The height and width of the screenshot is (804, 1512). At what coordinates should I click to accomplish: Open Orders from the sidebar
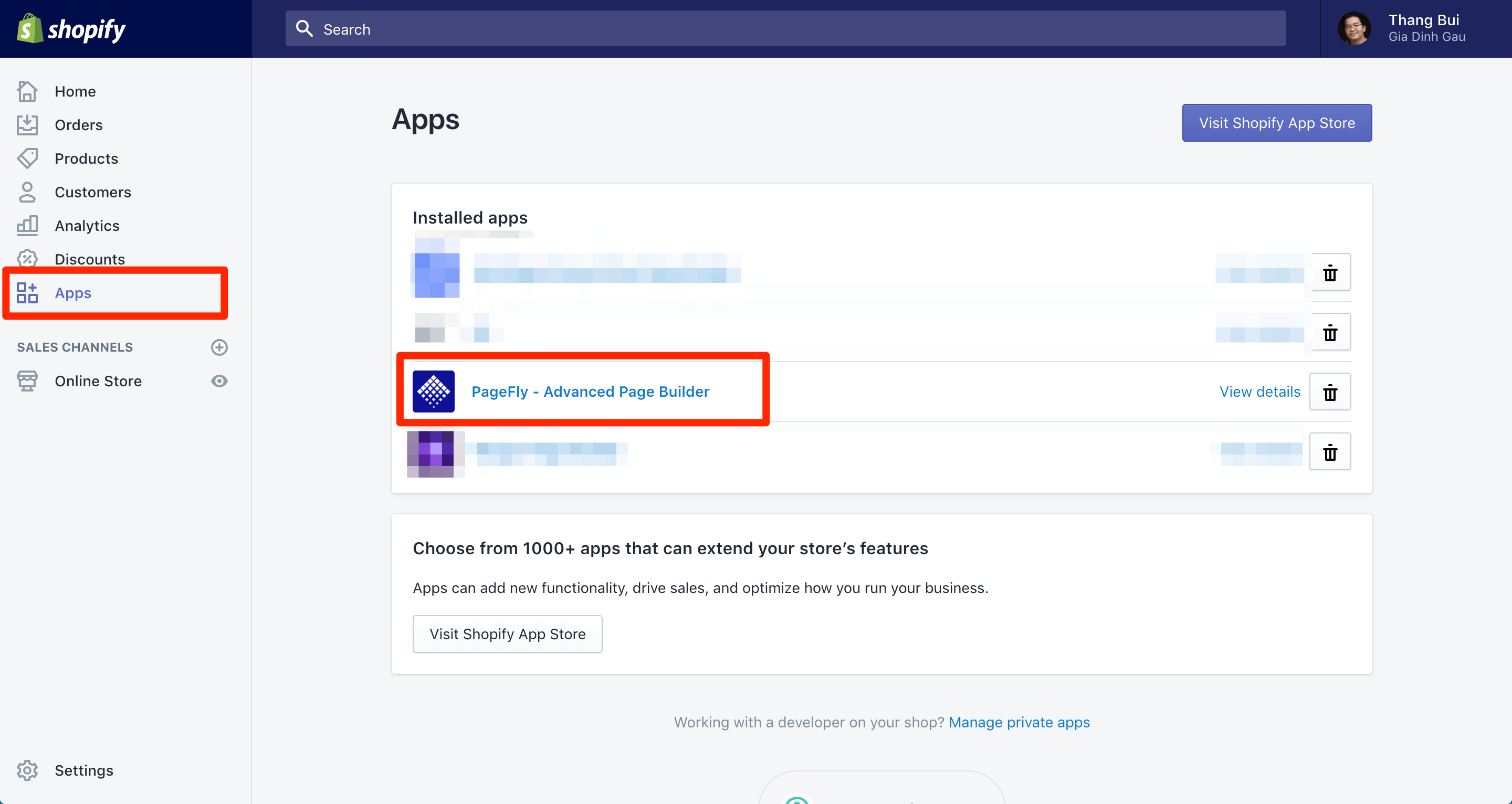coord(79,125)
